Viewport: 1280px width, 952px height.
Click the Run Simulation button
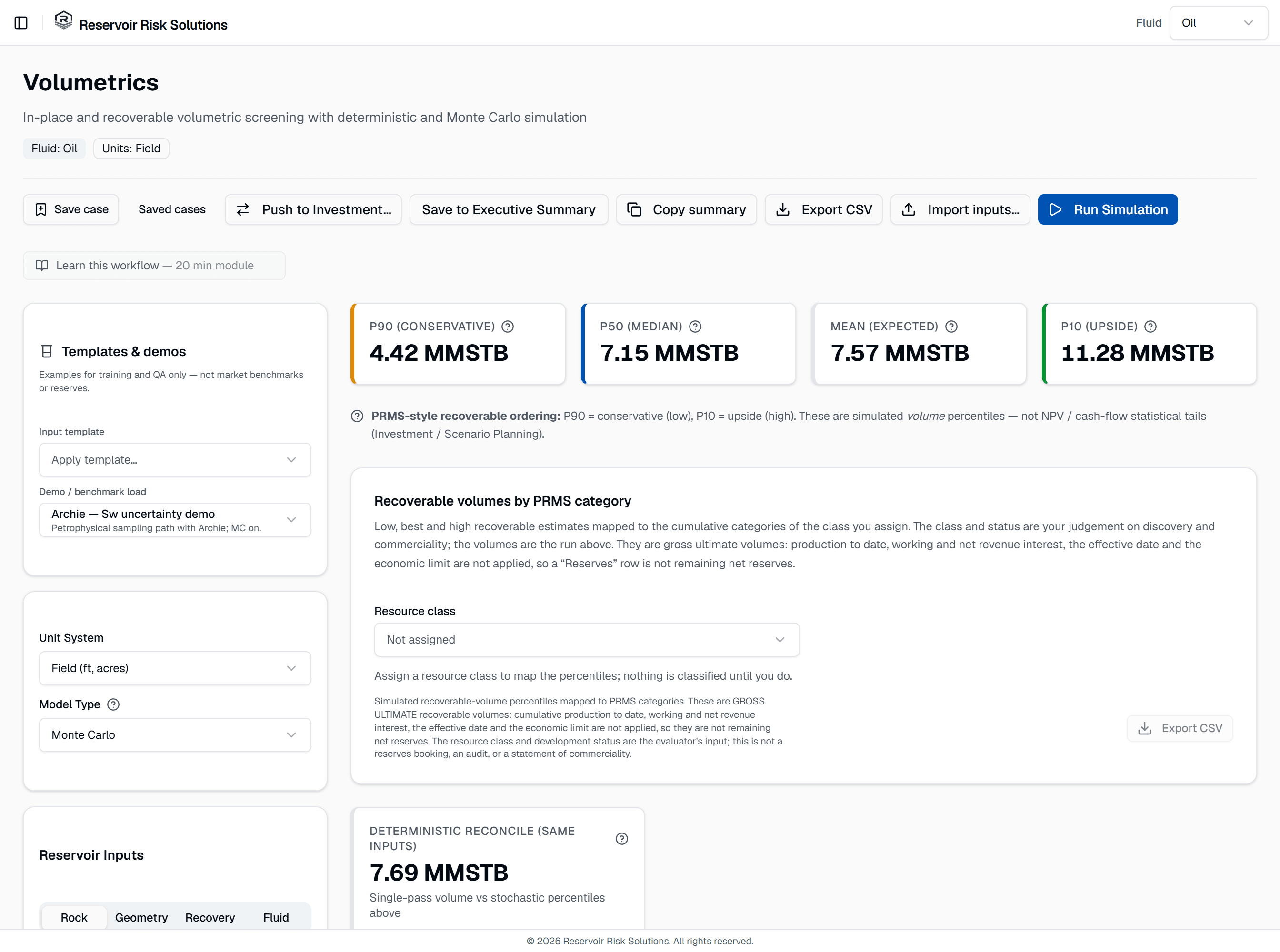coord(1108,209)
